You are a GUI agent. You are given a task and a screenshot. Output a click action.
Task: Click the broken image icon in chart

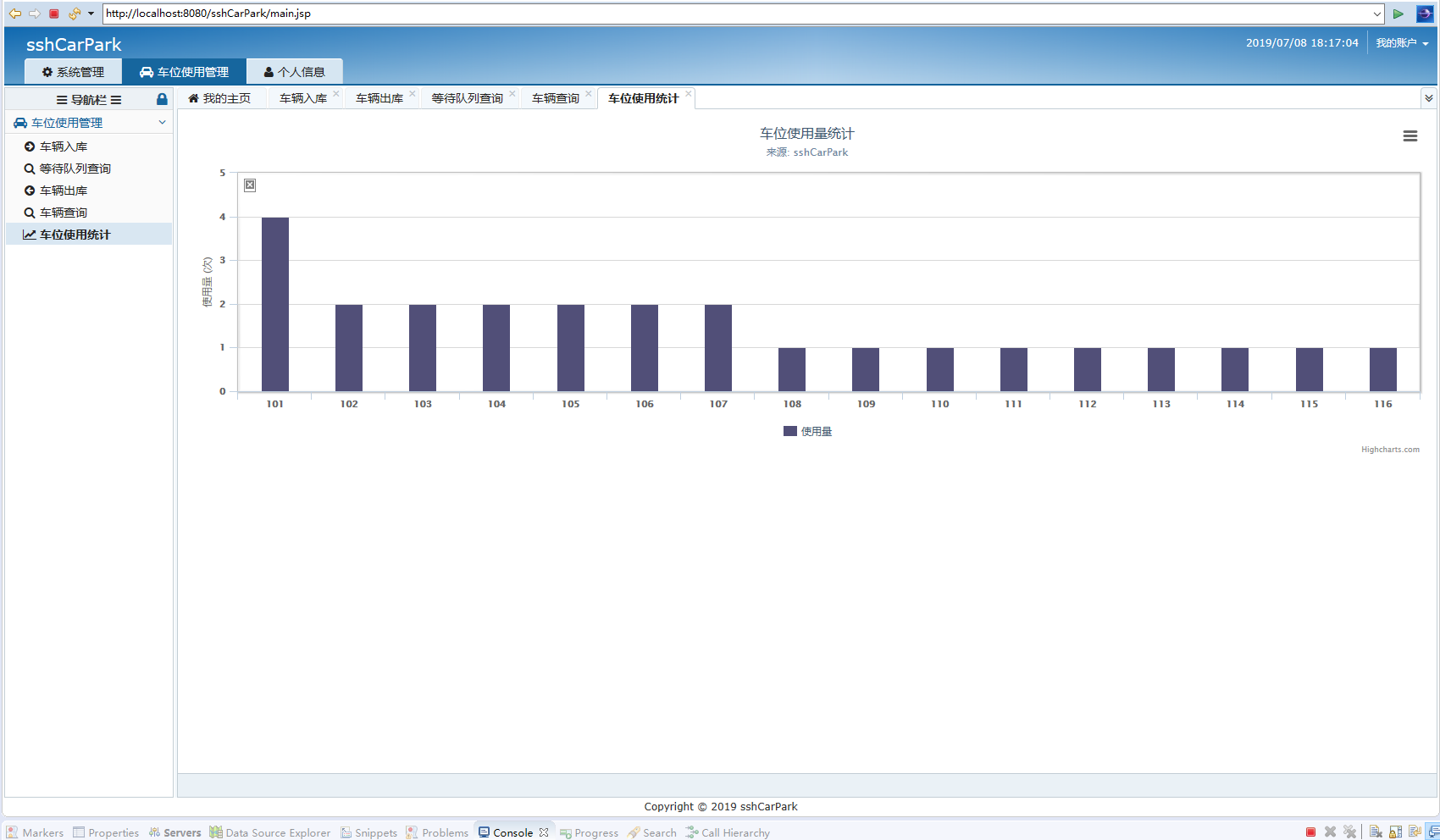(x=250, y=185)
